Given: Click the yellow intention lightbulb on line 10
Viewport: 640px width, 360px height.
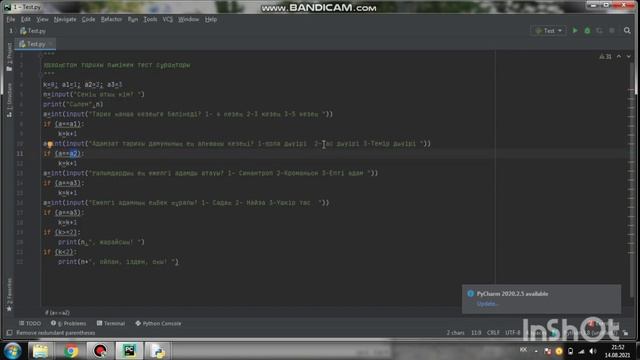Looking at the screenshot, I should pos(50,144).
